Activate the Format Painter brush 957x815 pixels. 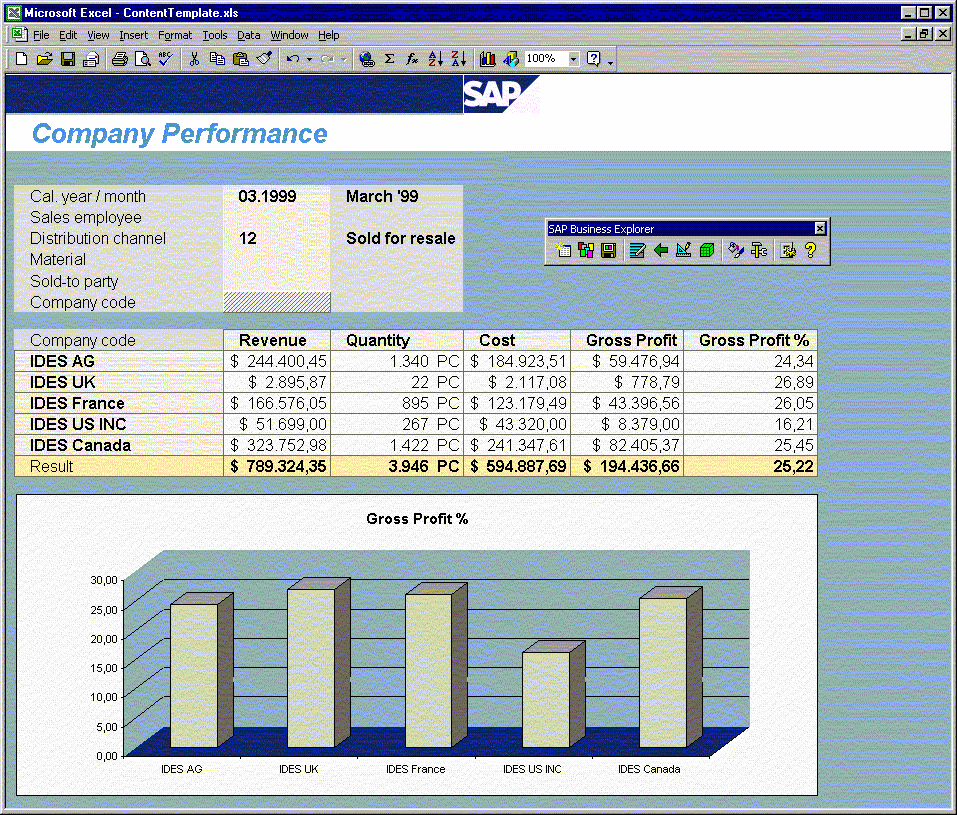[x=264, y=59]
